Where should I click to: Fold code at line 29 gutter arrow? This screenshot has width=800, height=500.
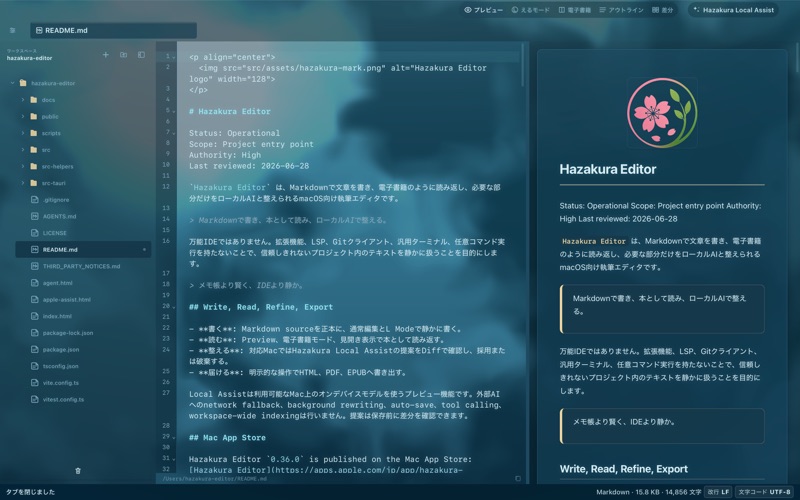(173, 437)
